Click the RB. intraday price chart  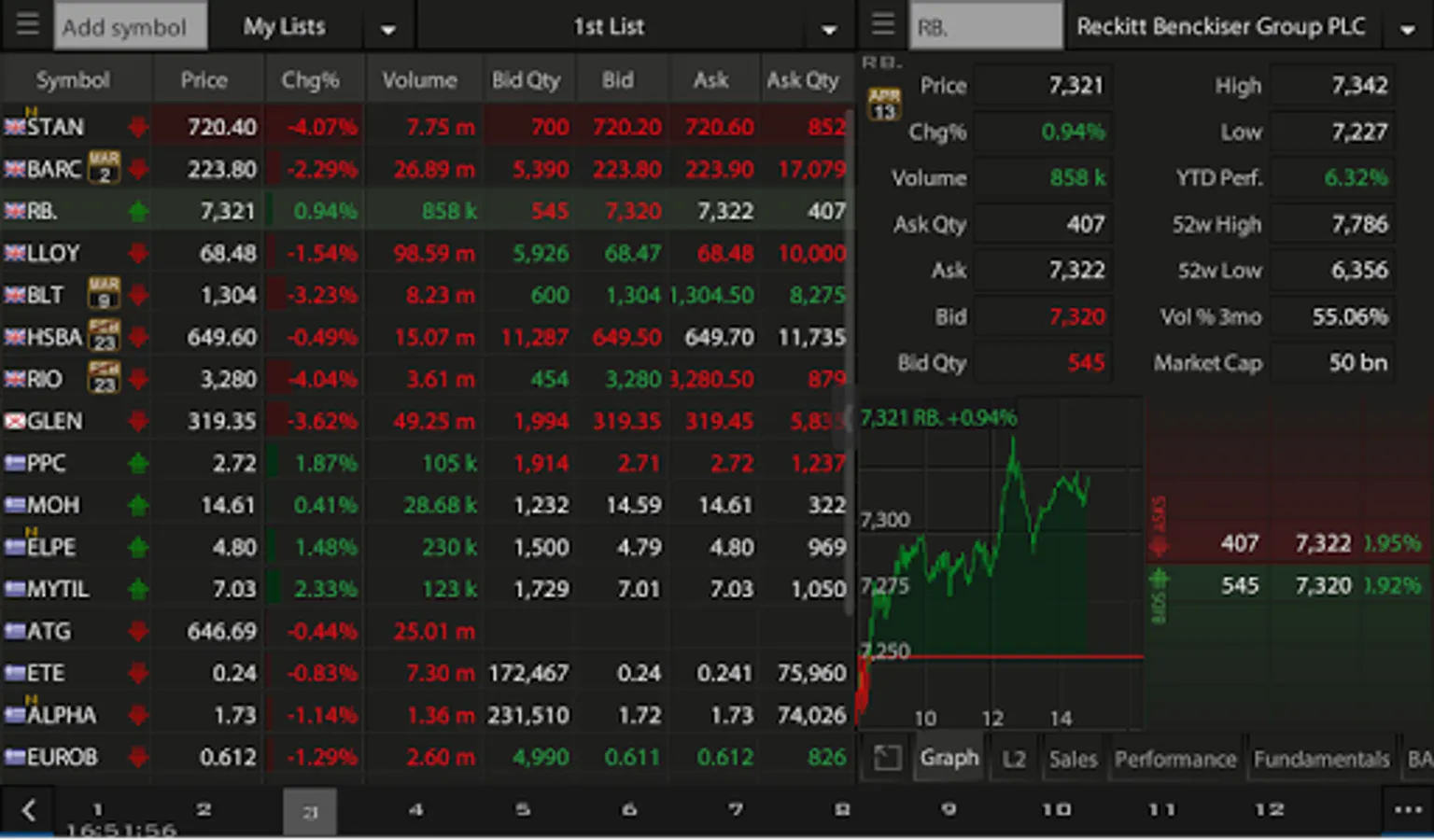click(1000, 563)
